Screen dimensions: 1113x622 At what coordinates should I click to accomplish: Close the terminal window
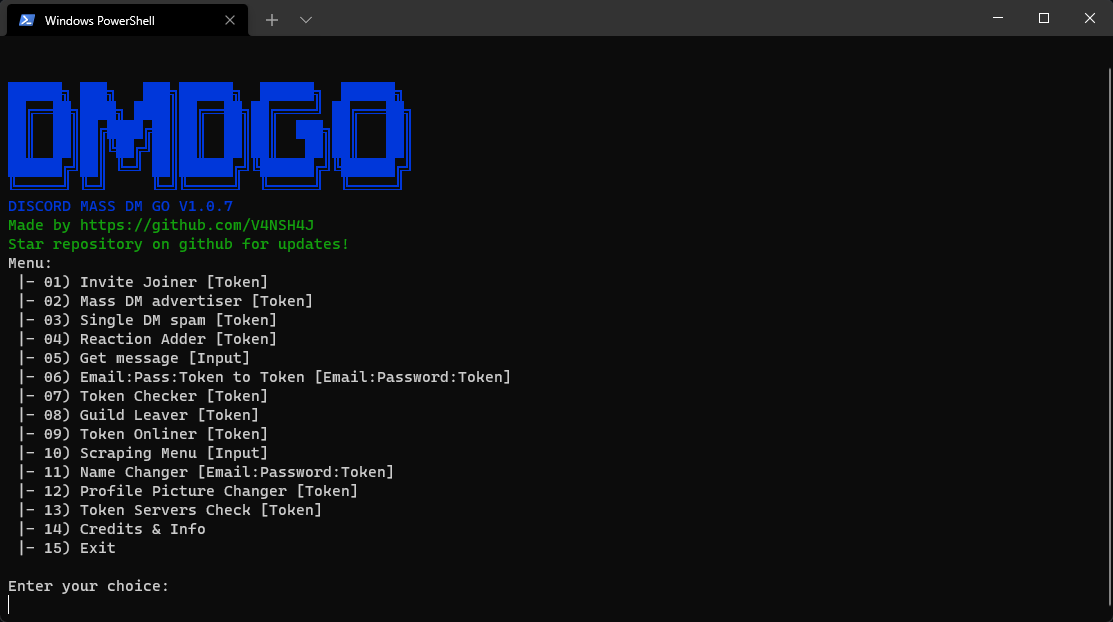[x=1090, y=18]
